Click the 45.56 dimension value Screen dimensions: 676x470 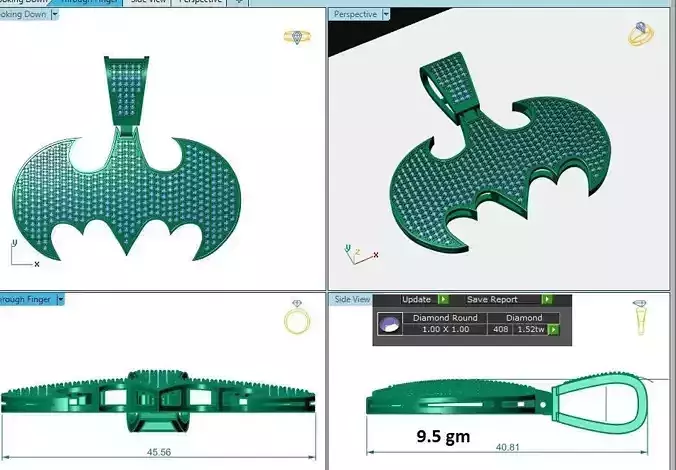pos(159,452)
